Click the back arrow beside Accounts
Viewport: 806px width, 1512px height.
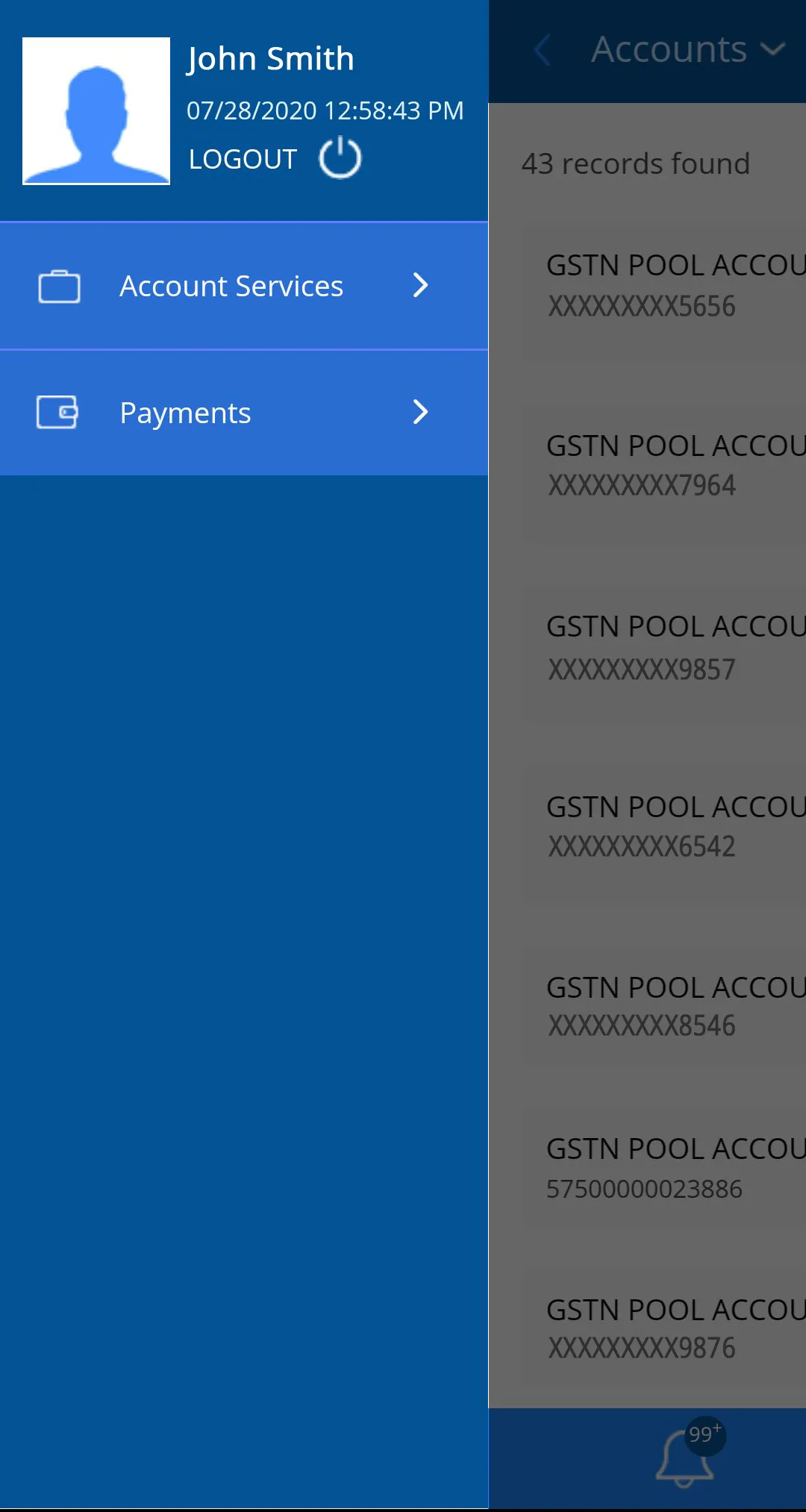click(x=543, y=50)
